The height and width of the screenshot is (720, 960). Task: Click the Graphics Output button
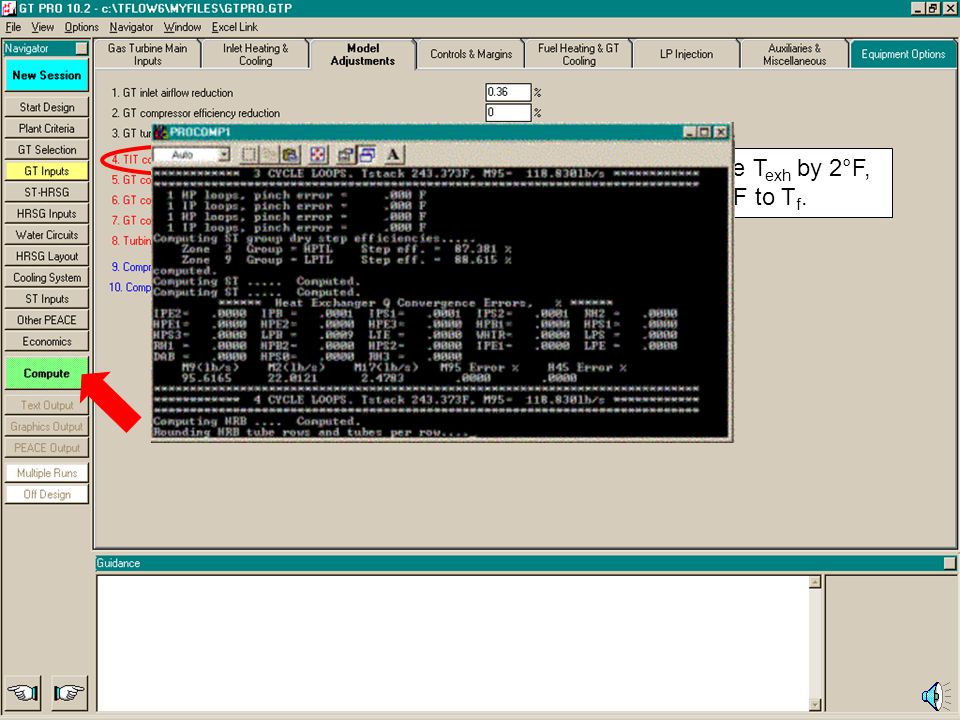pyautogui.click(x=47, y=427)
